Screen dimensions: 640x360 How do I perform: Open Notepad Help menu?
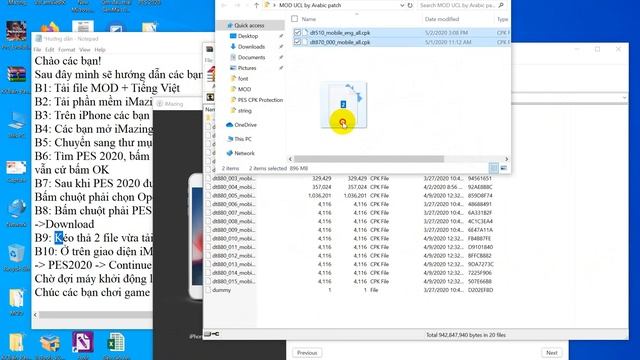pos(100,50)
